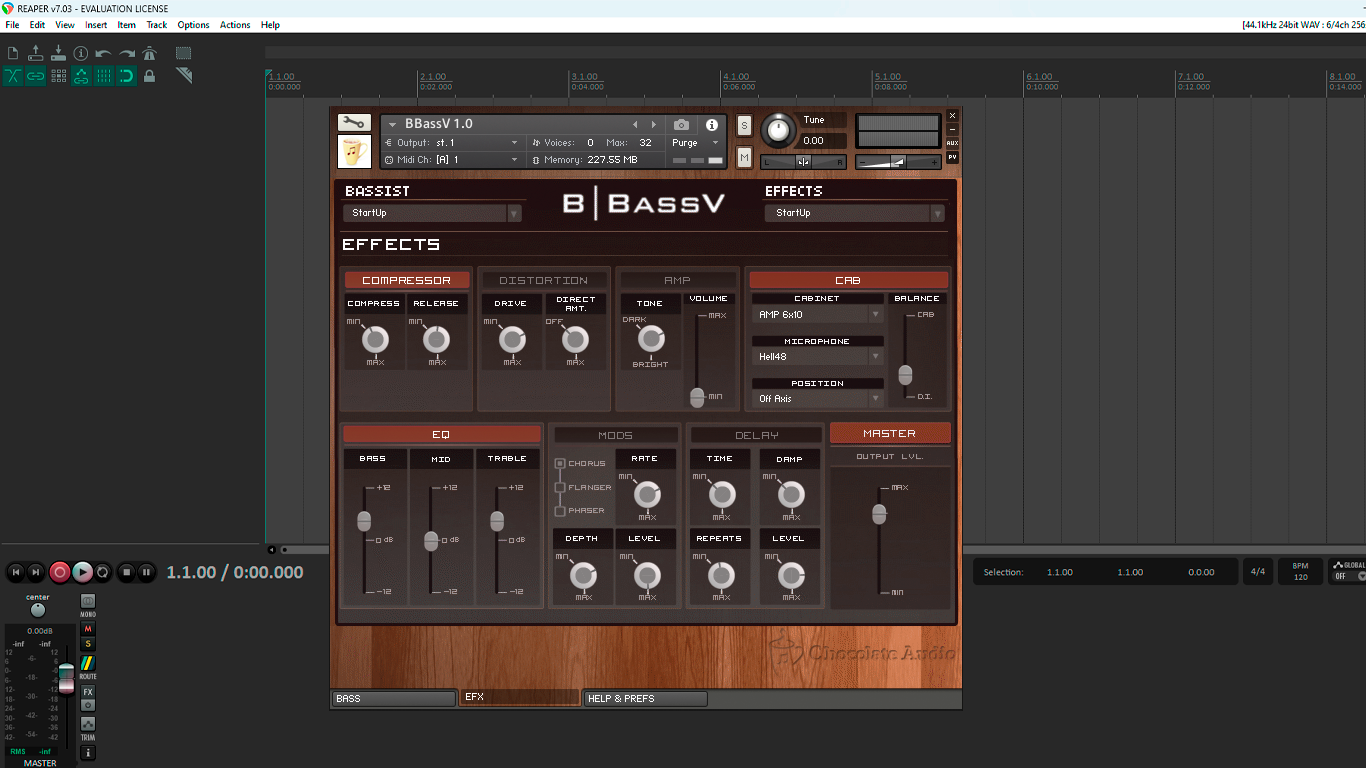Screen dimensions: 1366x768
Task: Toggle envelope points move with items icon
Action: 81,76
